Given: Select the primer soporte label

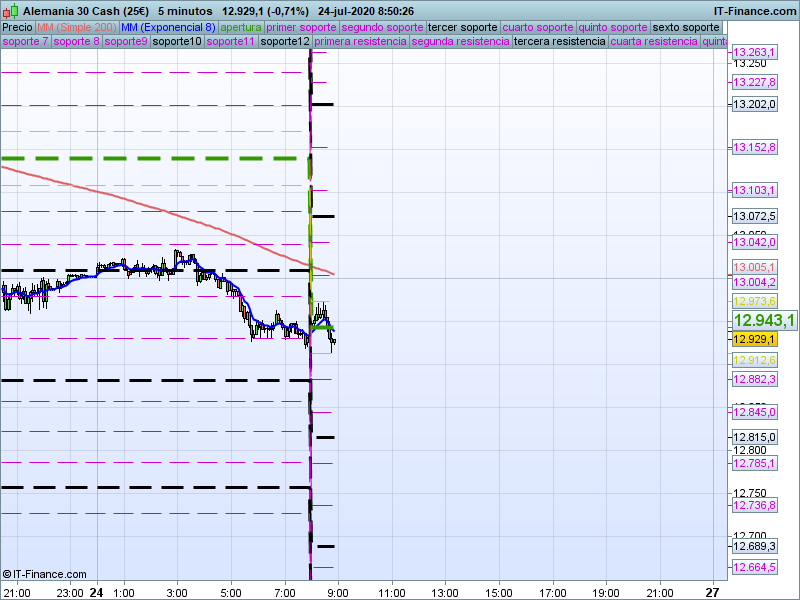Looking at the screenshot, I should (x=302, y=27).
